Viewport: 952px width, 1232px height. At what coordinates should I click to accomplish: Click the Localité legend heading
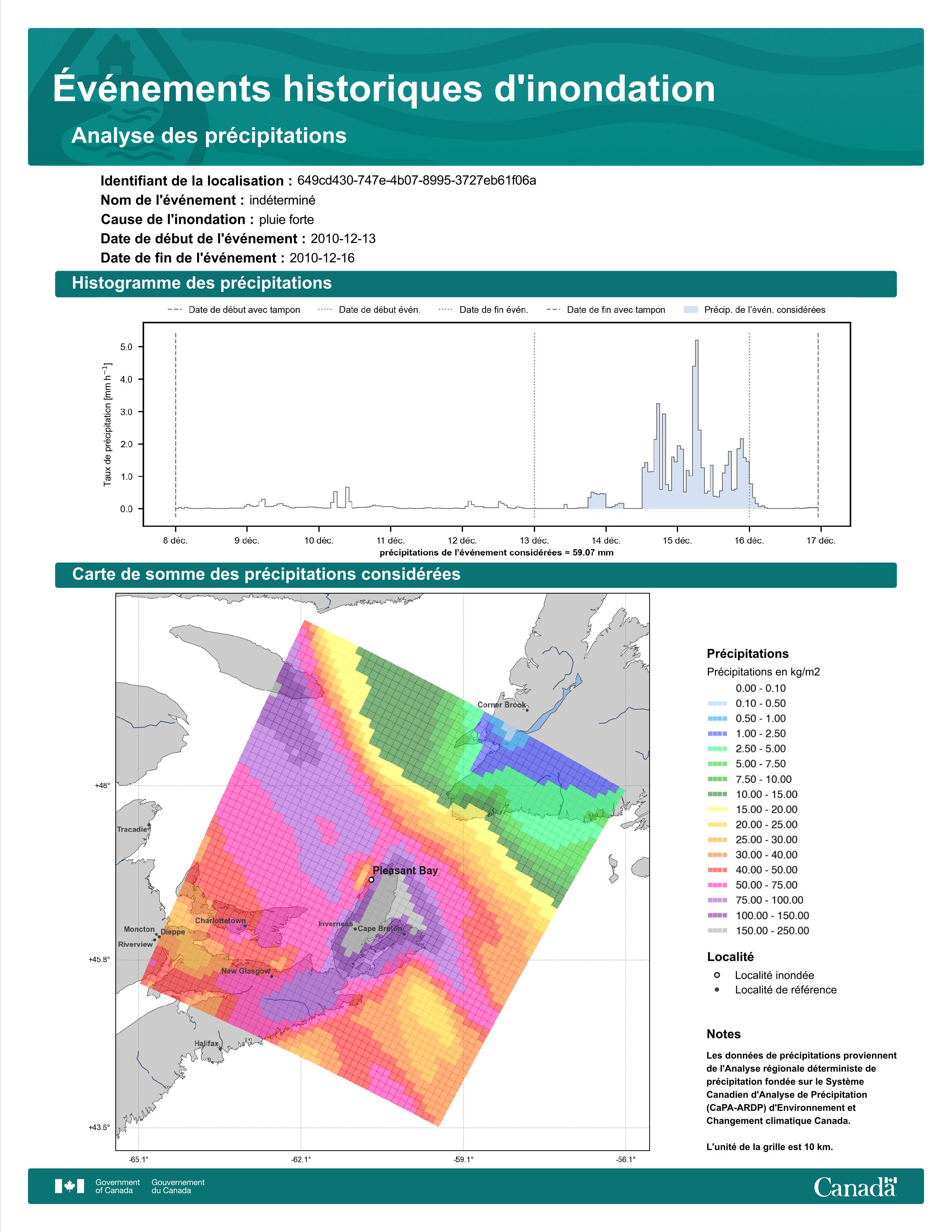730,957
